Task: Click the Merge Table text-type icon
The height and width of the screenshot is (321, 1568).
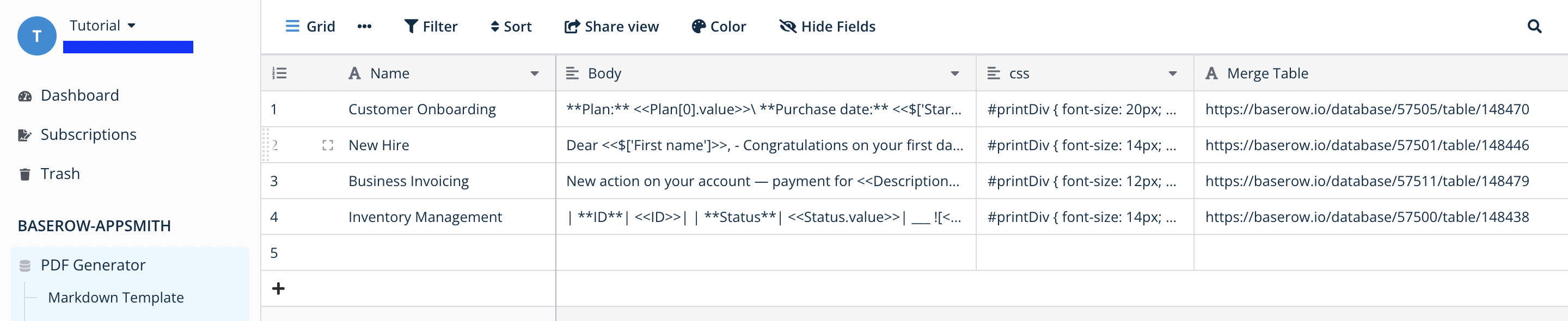Action: (1211, 73)
